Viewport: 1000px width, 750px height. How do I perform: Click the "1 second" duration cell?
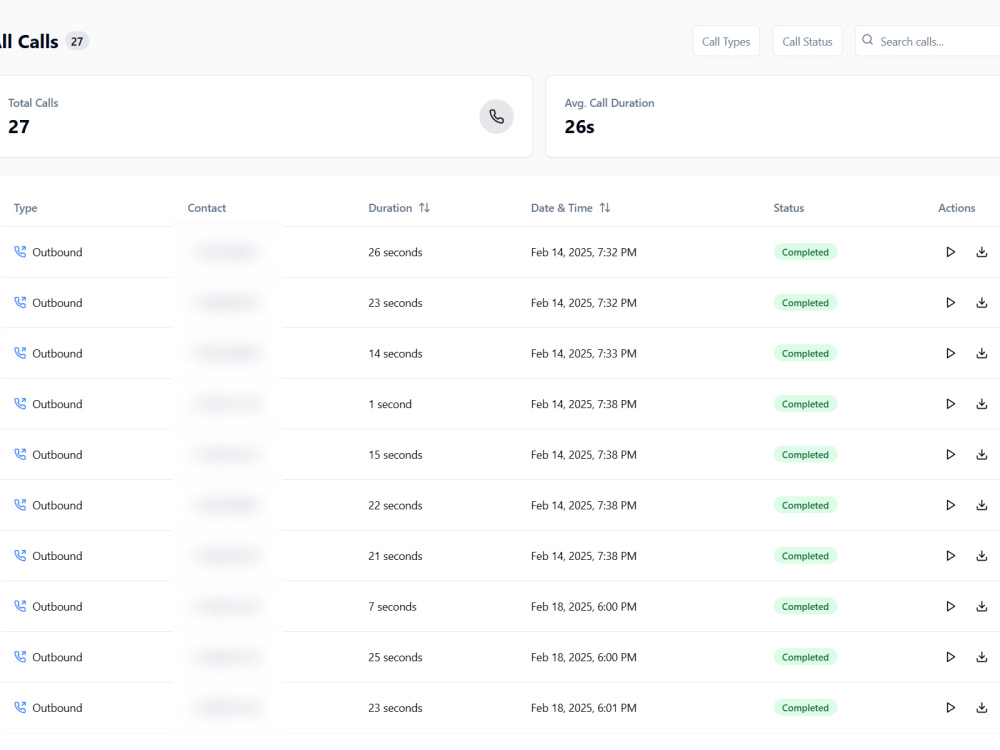tap(390, 404)
